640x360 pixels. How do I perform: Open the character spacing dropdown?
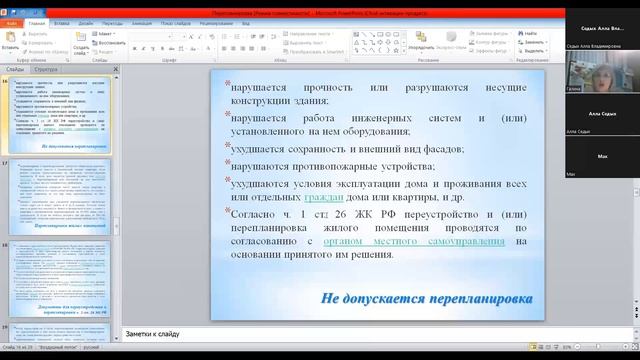tap(182, 49)
